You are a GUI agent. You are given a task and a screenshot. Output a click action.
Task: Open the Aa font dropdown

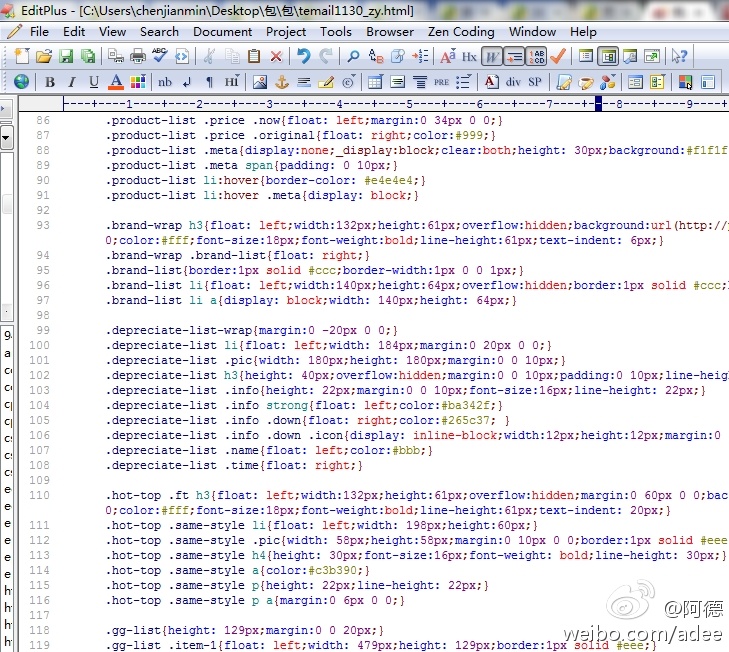448,56
